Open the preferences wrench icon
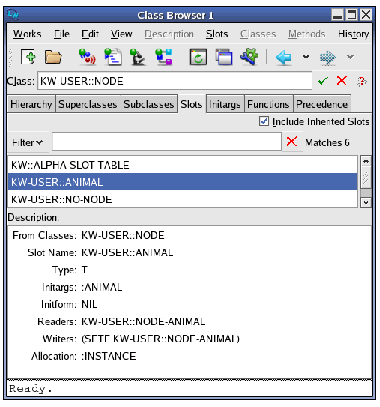 pyautogui.click(x=249, y=57)
